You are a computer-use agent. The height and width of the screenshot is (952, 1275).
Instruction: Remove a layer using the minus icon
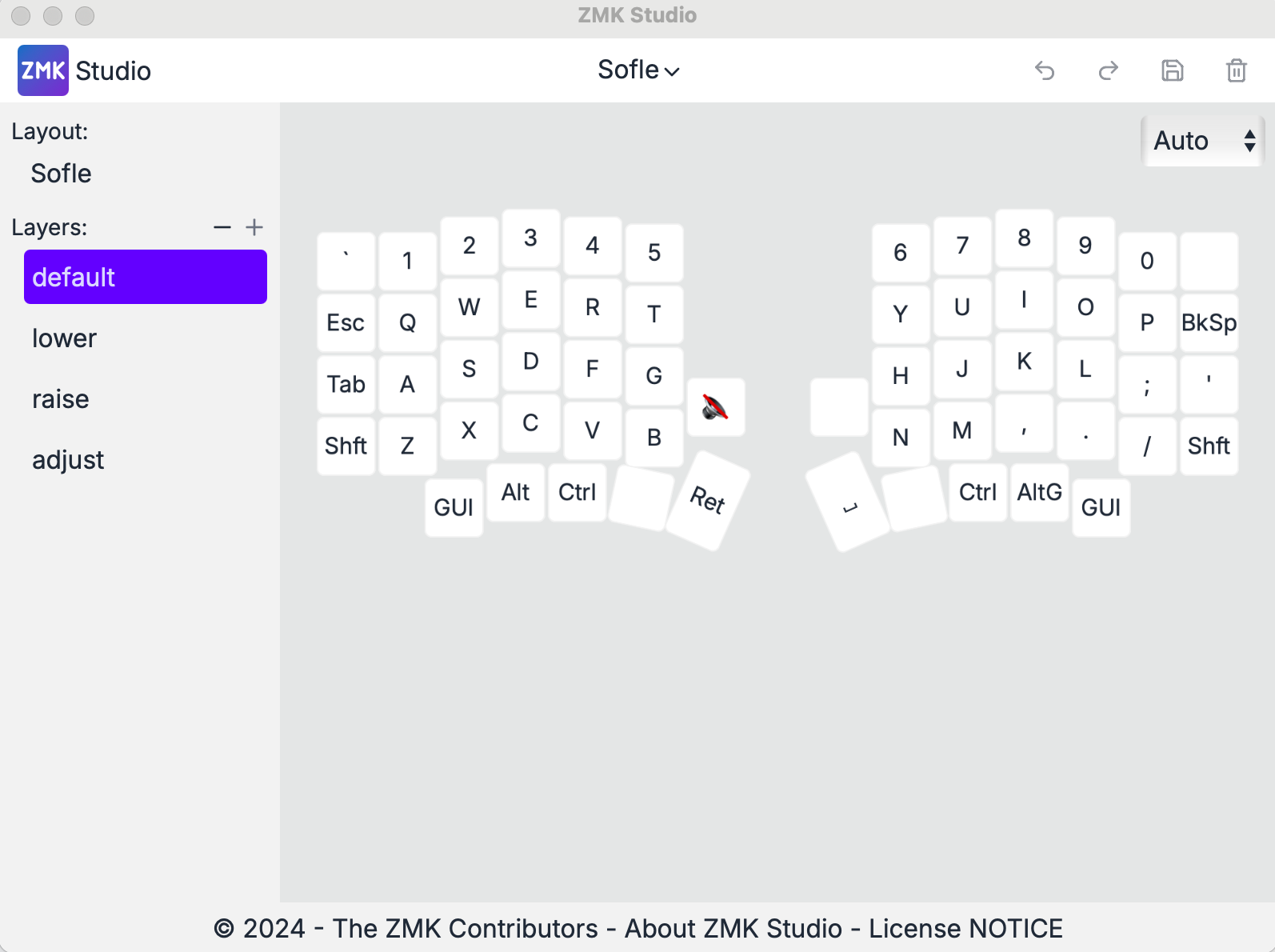(x=222, y=227)
